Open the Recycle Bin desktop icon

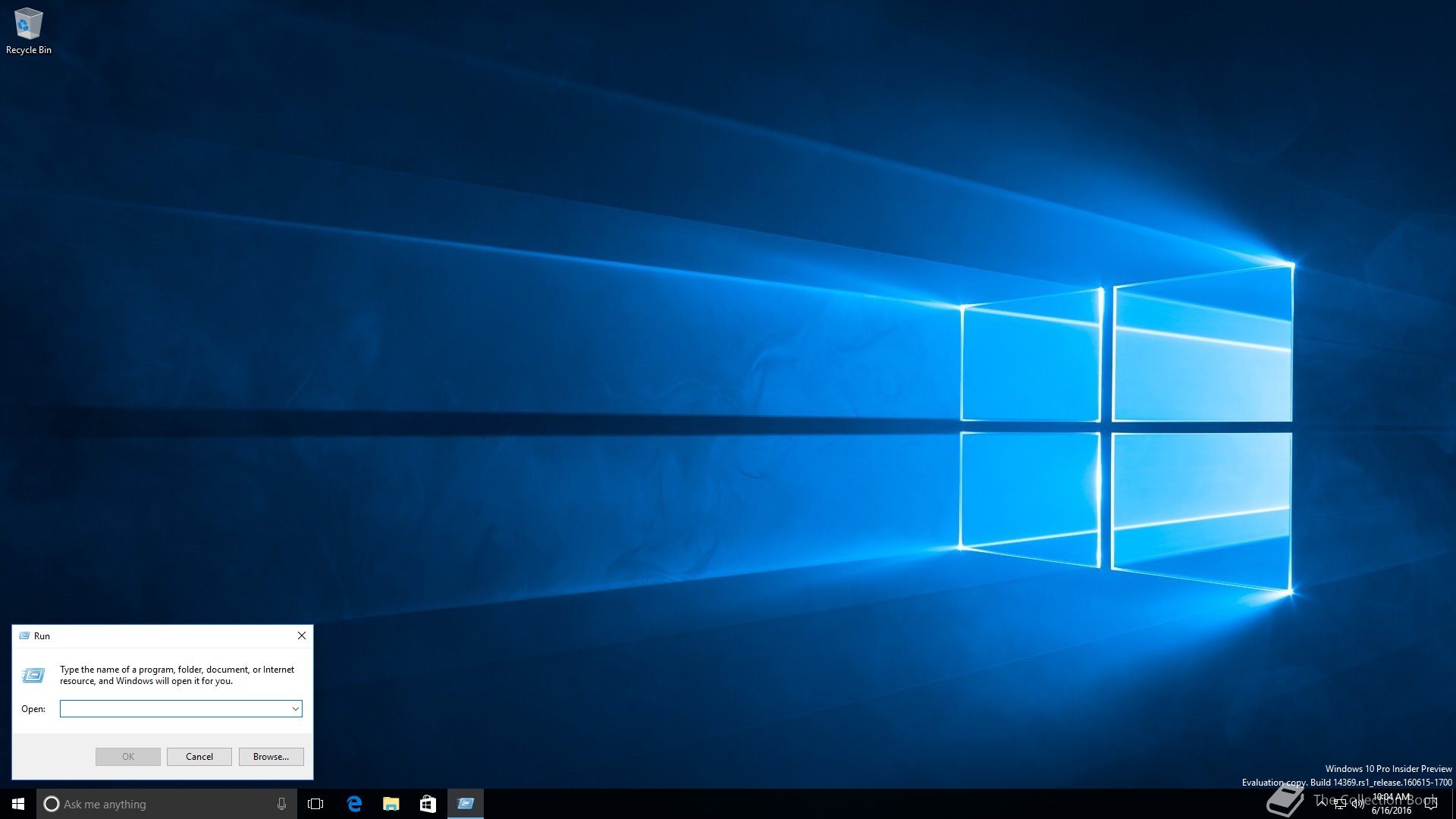coord(28,30)
